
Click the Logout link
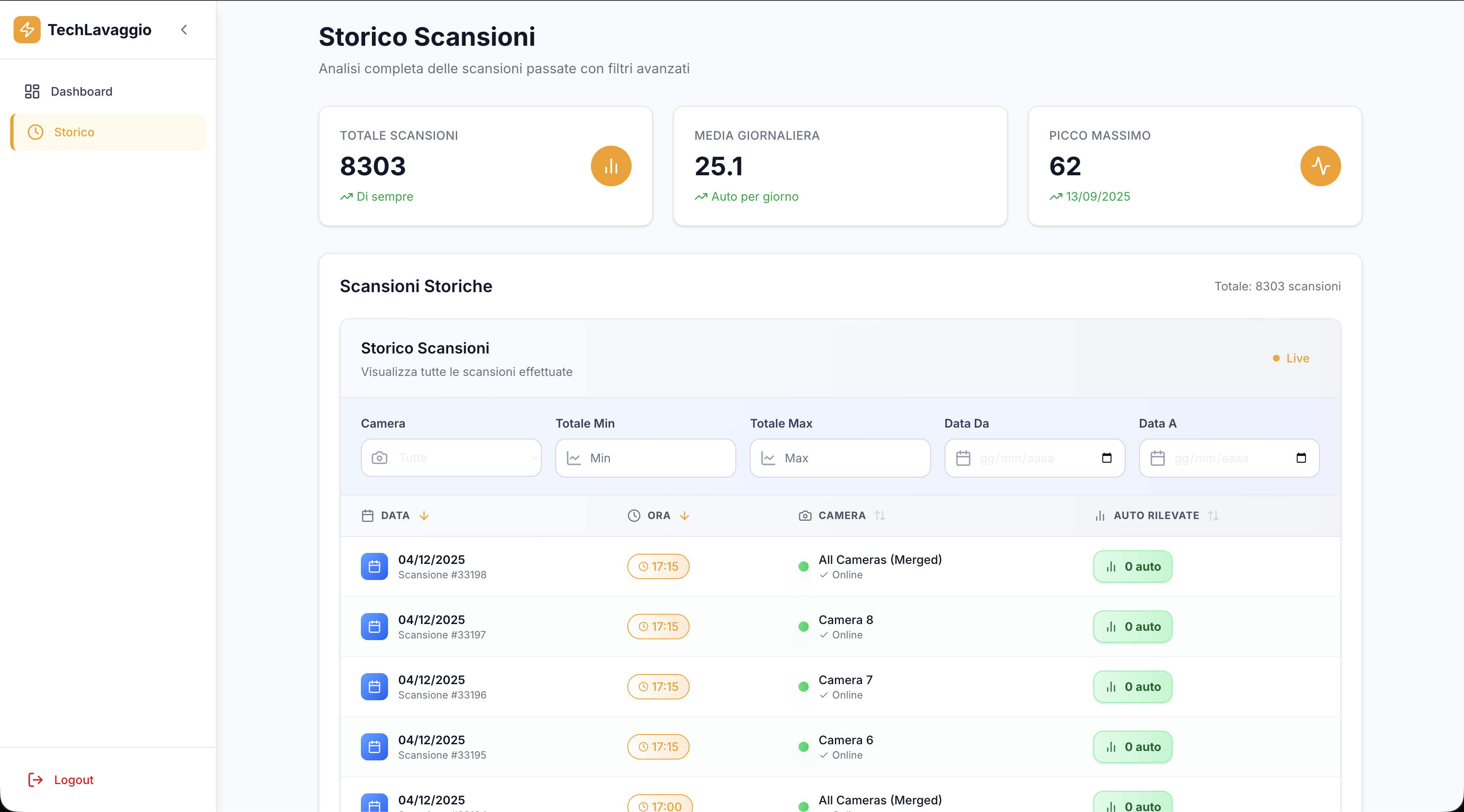[x=73, y=779]
